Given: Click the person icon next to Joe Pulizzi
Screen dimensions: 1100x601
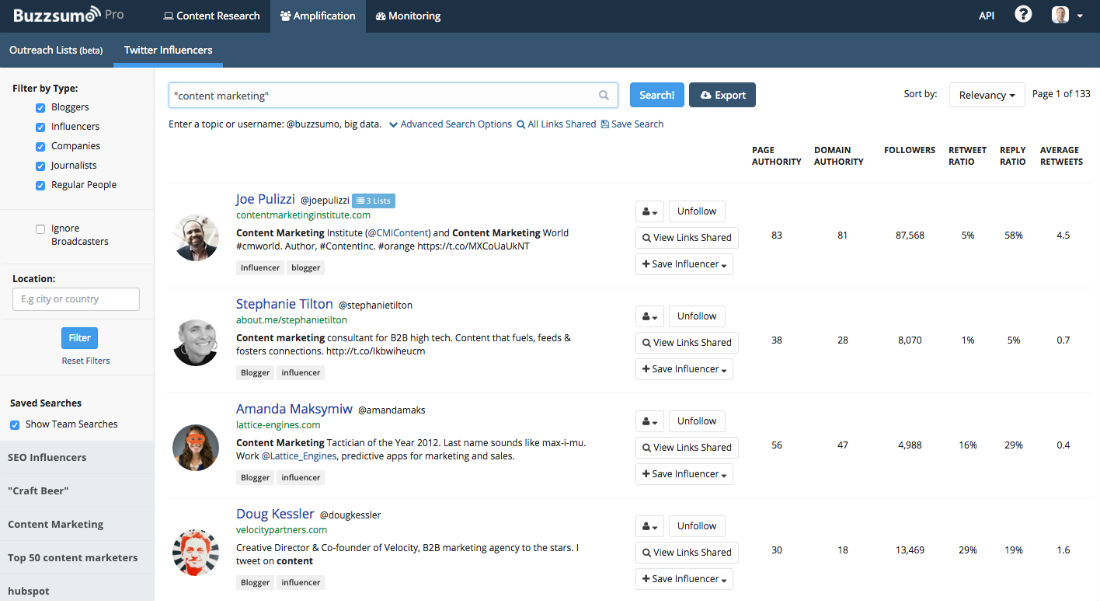Looking at the screenshot, I should click(648, 211).
